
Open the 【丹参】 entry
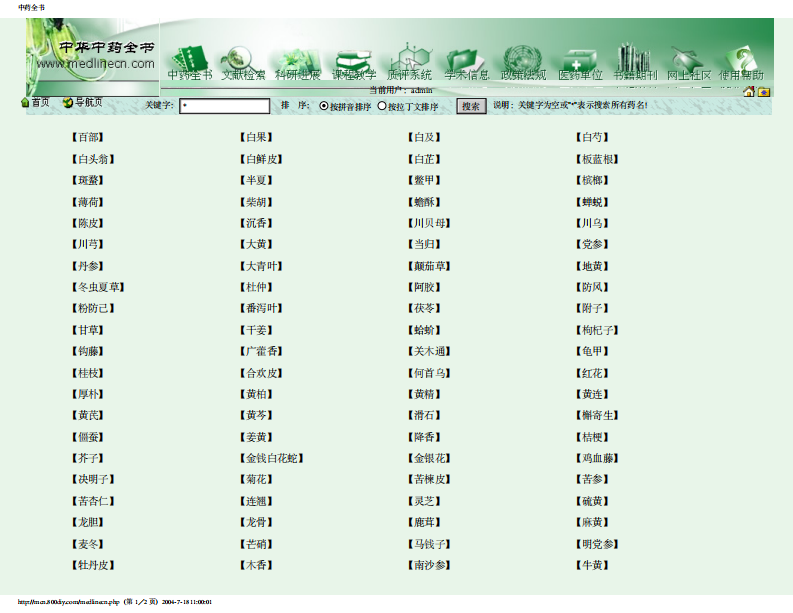pyautogui.click(x=88, y=266)
